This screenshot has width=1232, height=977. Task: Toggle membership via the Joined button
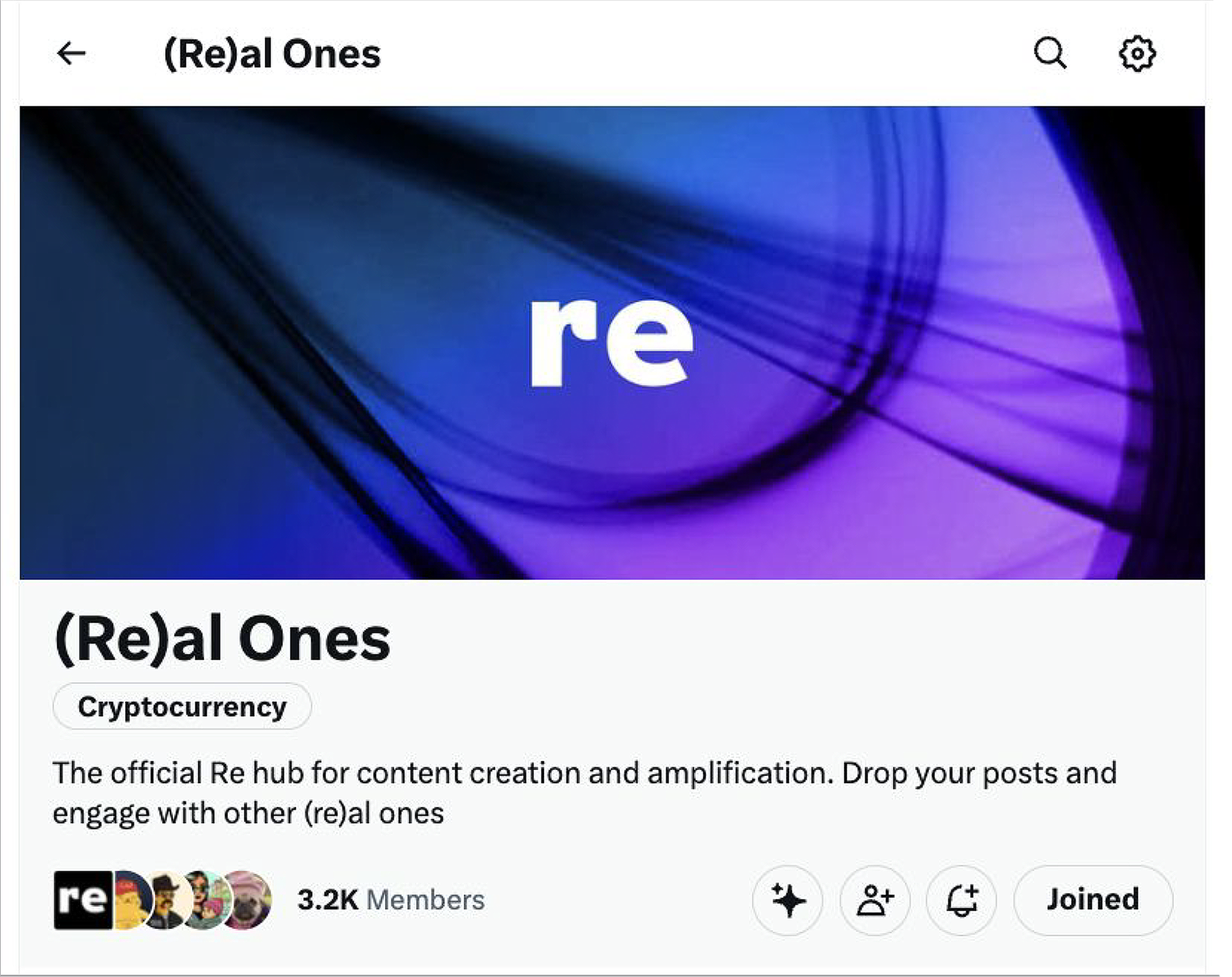point(1093,900)
